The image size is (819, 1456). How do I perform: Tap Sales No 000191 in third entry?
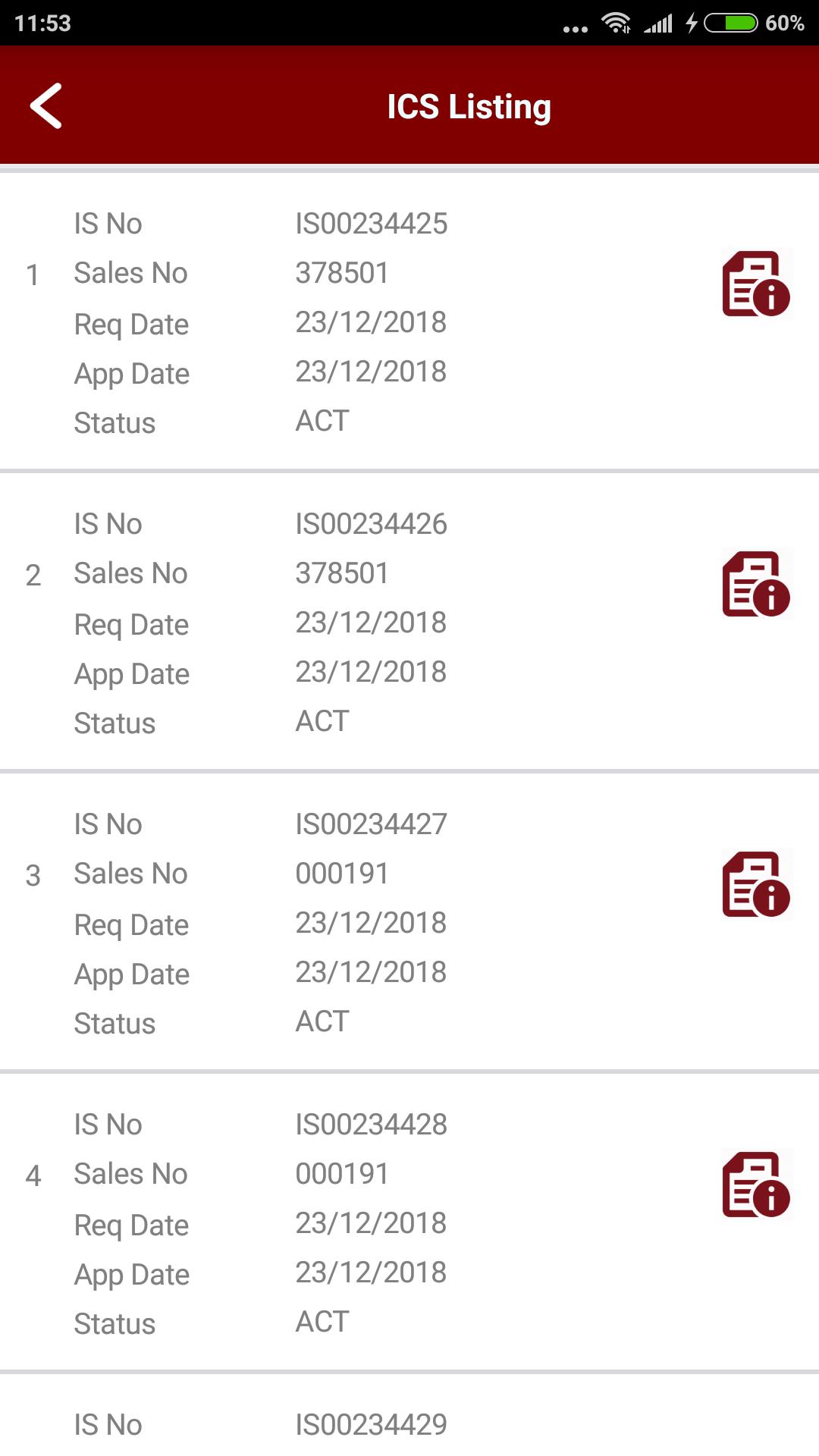[x=342, y=874]
